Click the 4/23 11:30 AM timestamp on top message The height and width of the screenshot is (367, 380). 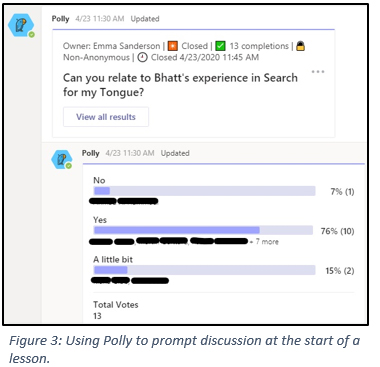[x=100, y=19]
